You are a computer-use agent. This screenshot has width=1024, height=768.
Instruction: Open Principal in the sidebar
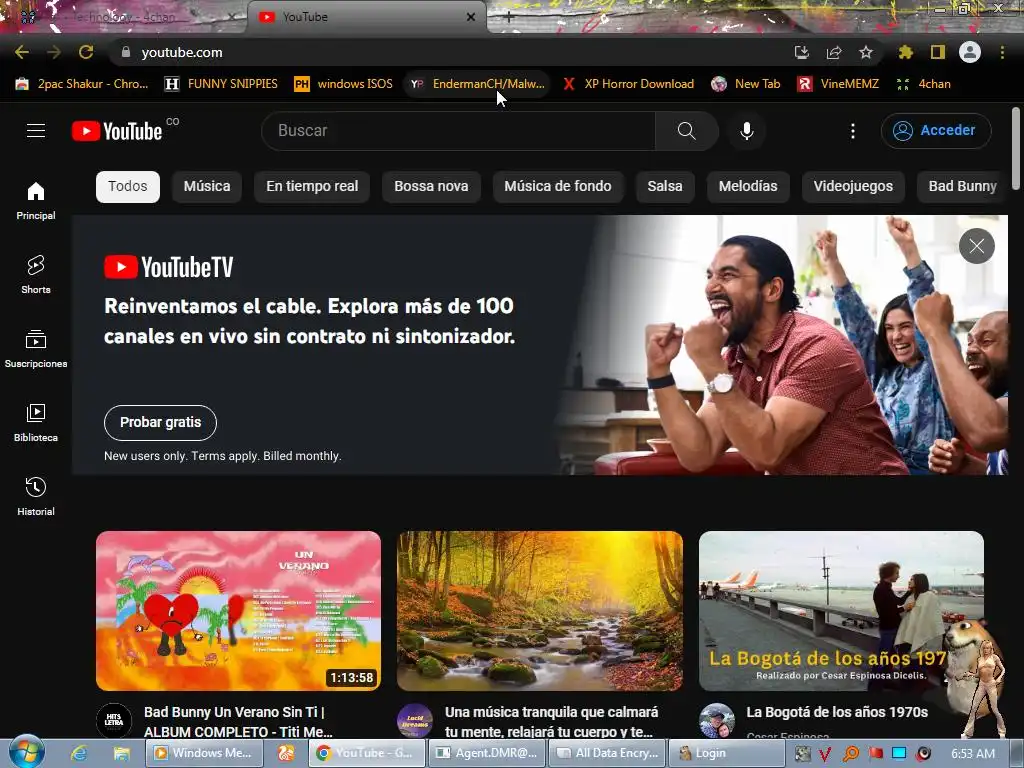click(x=36, y=201)
